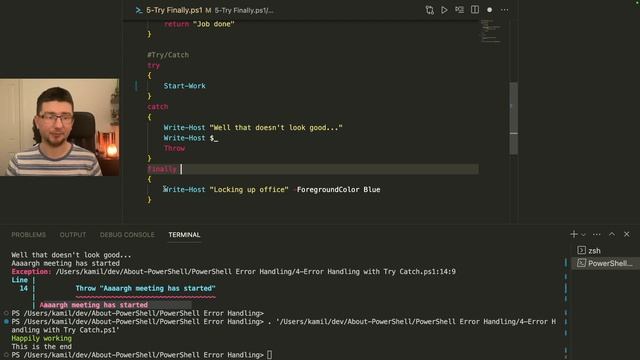This screenshot has width=640, height=360.
Task: Select the zsh terminal session
Action: coord(606,251)
